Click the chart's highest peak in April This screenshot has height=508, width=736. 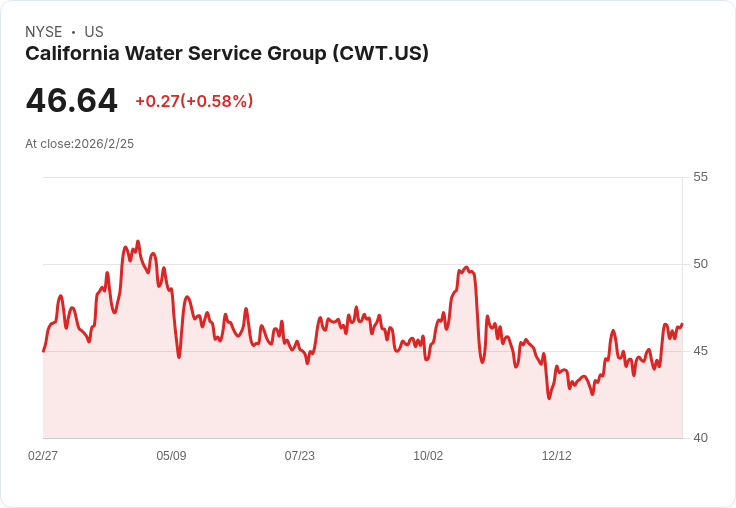[x=138, y=242]
